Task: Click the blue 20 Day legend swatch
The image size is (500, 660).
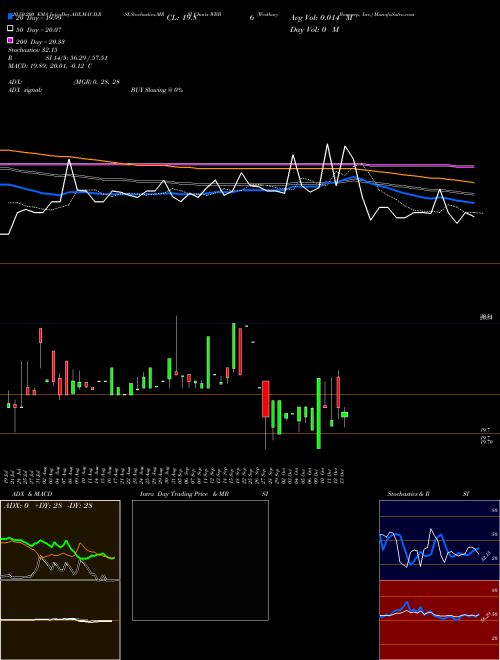Action: tap(10, 16)
